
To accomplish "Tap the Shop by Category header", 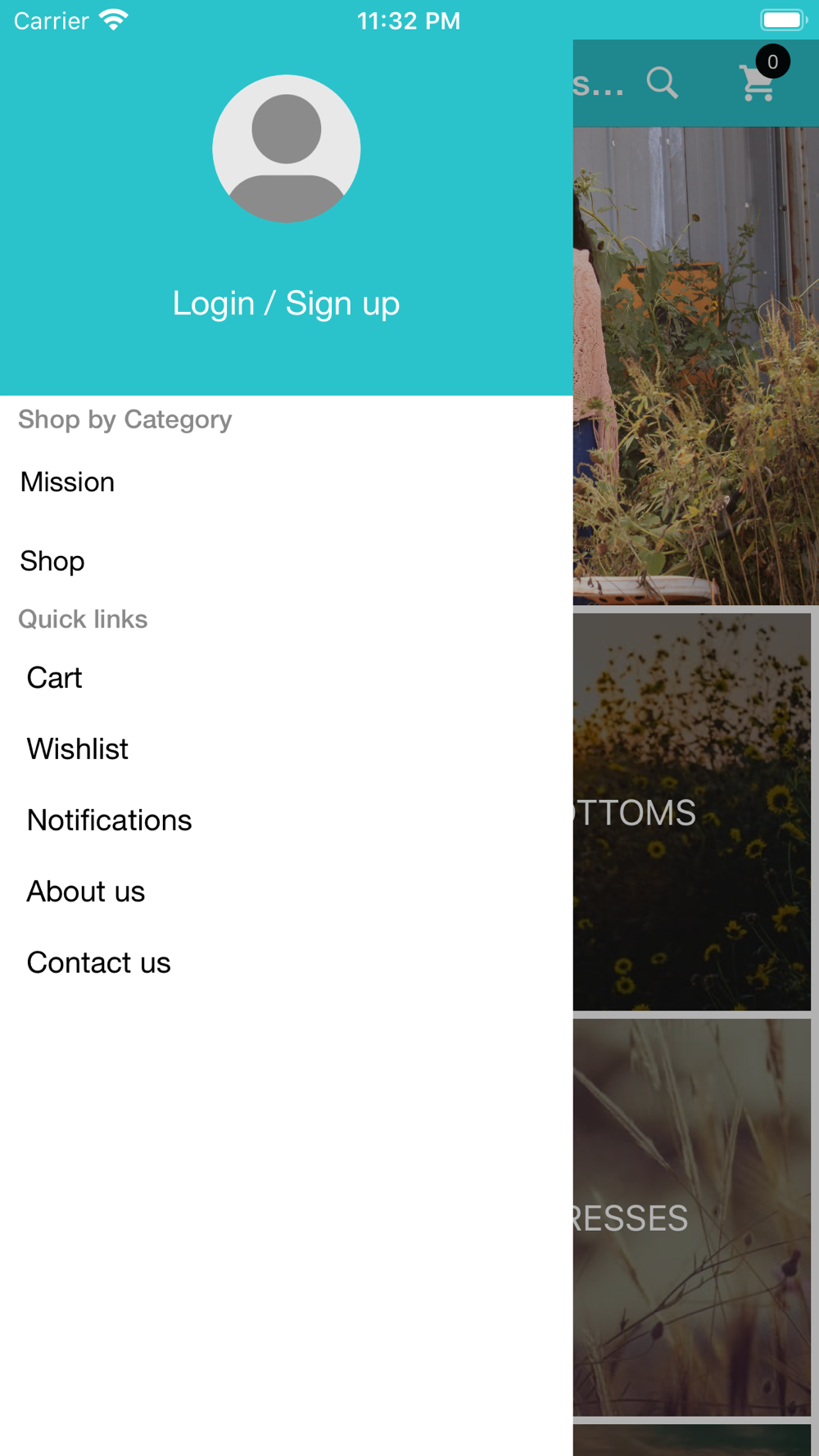I will point(125,419).
